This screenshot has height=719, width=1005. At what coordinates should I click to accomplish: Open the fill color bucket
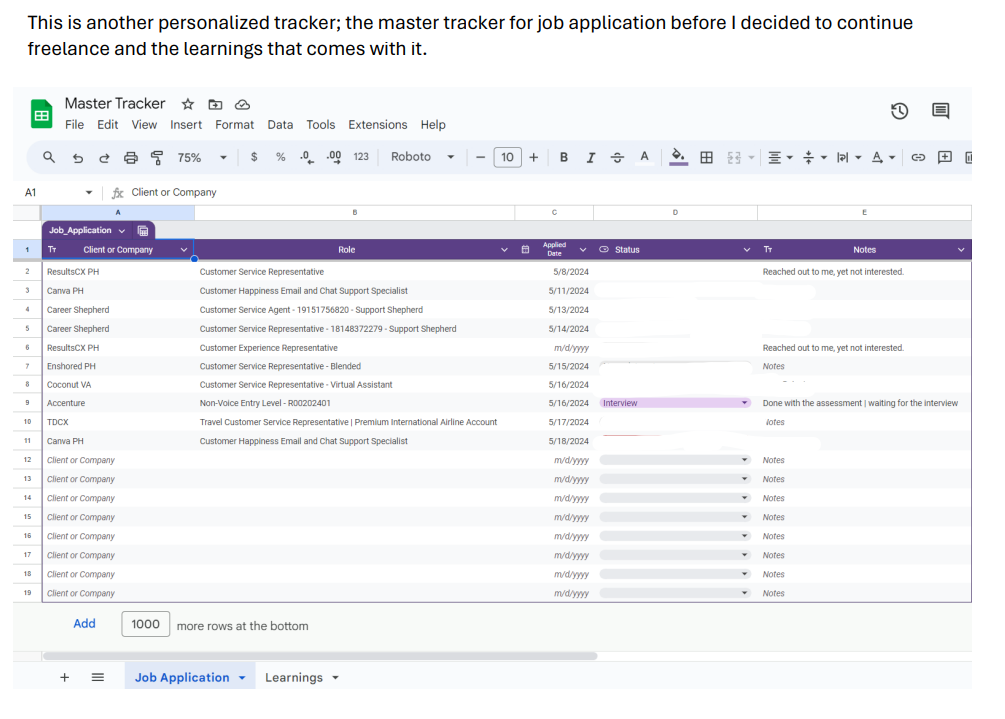click(x=678, y=157)
